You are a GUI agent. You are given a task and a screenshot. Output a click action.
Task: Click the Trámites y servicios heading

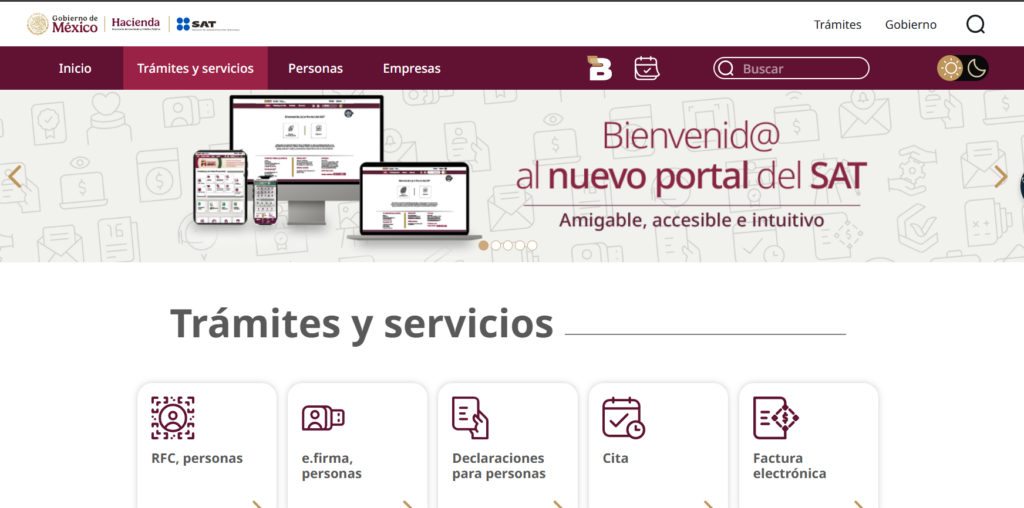point(361,324)
